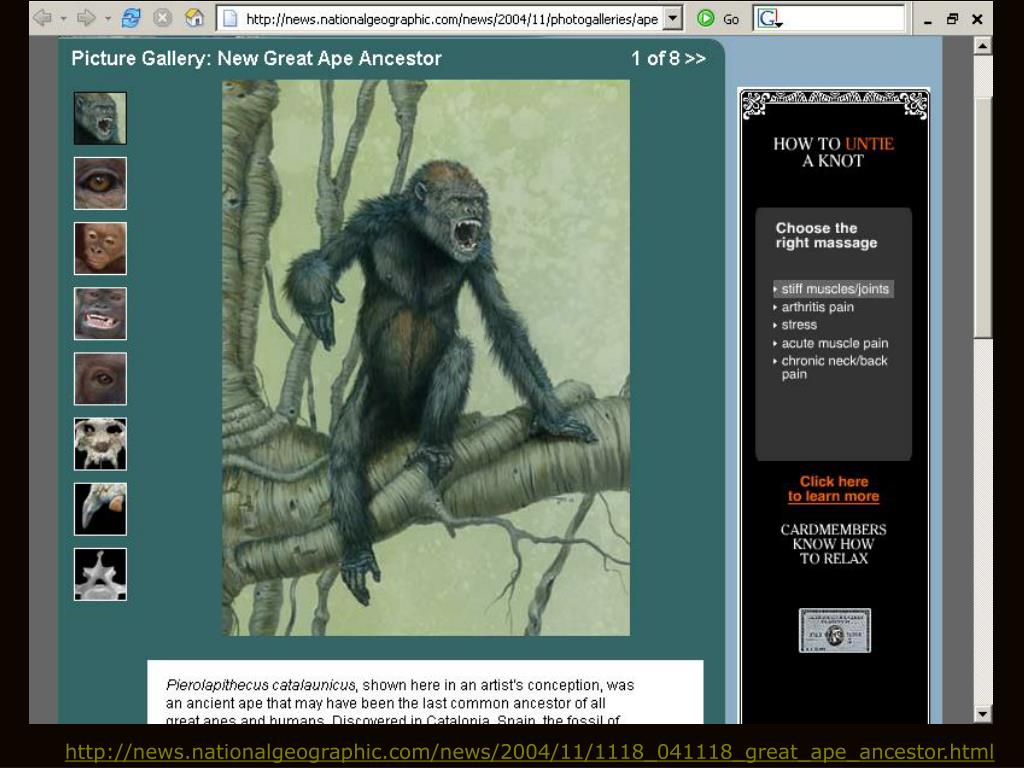The width and height of the screenshot is (1024, 768).
Task: Select the dark reddish ape eye thumbnail
Action: coord(100,379)
